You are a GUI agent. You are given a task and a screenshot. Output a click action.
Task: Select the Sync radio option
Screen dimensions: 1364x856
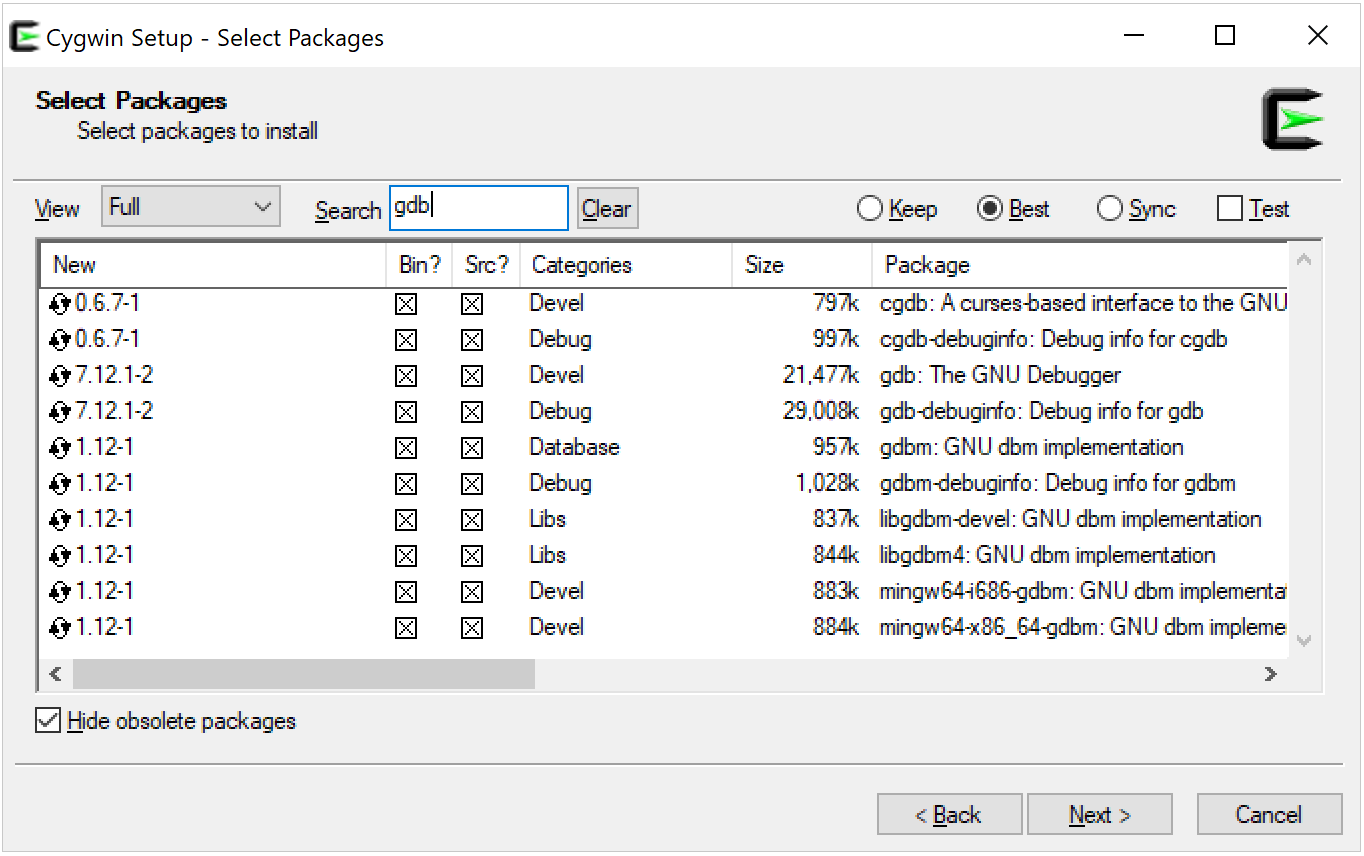click(x=1109, y=209)
